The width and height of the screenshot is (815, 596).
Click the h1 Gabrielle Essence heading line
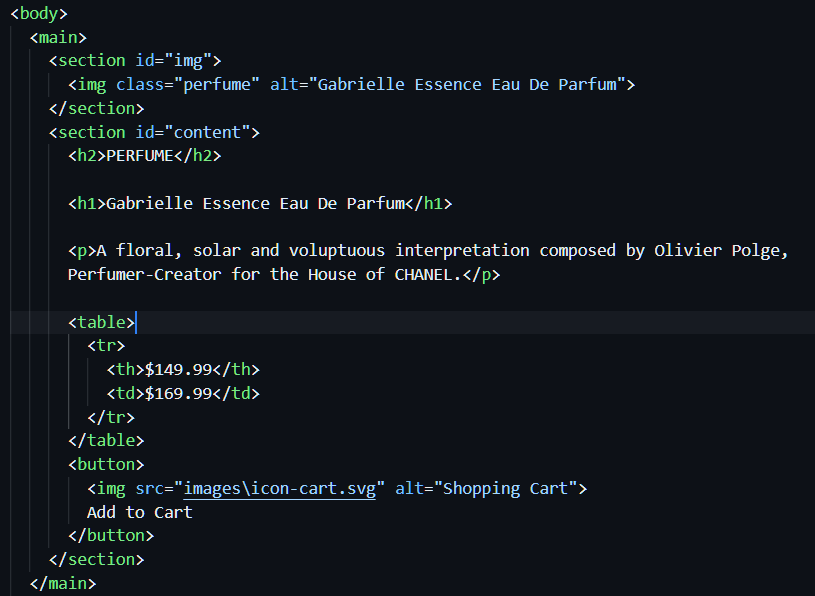click(x=260, y=204)
